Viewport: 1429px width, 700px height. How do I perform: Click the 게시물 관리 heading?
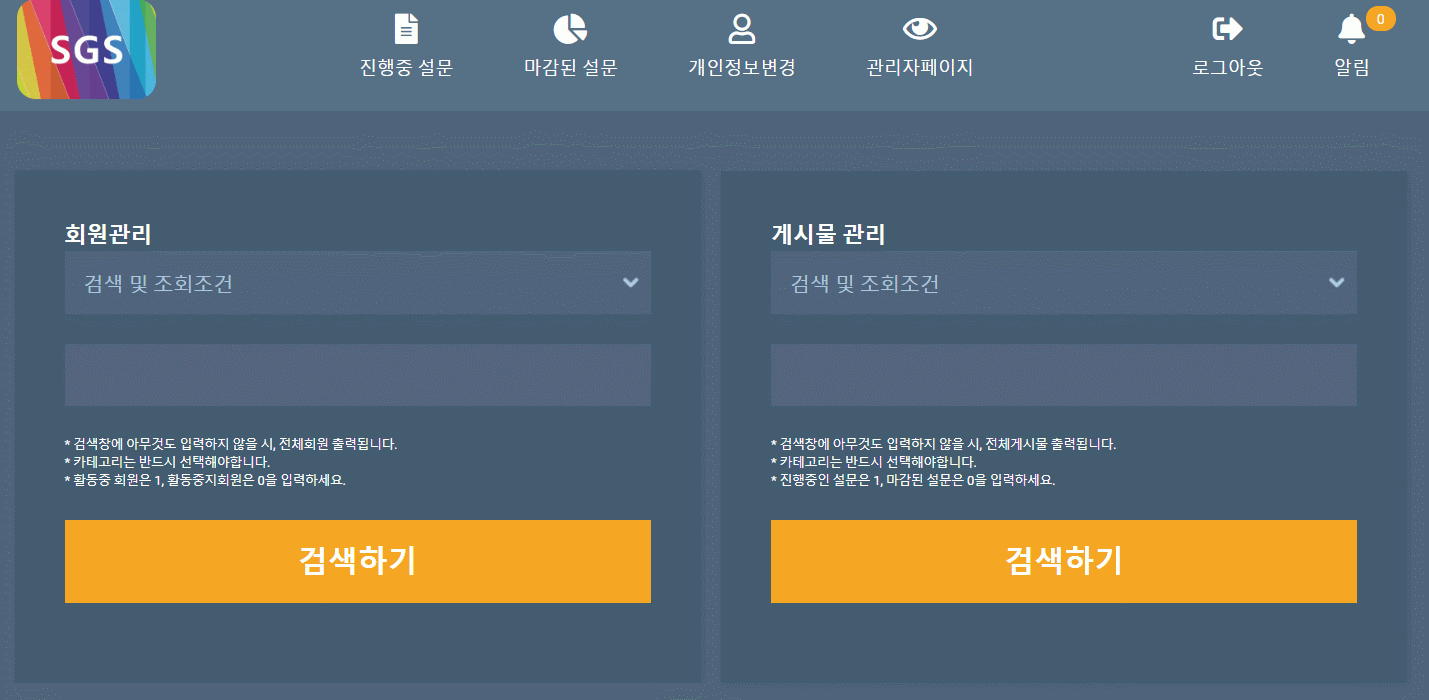pos(828,234)
